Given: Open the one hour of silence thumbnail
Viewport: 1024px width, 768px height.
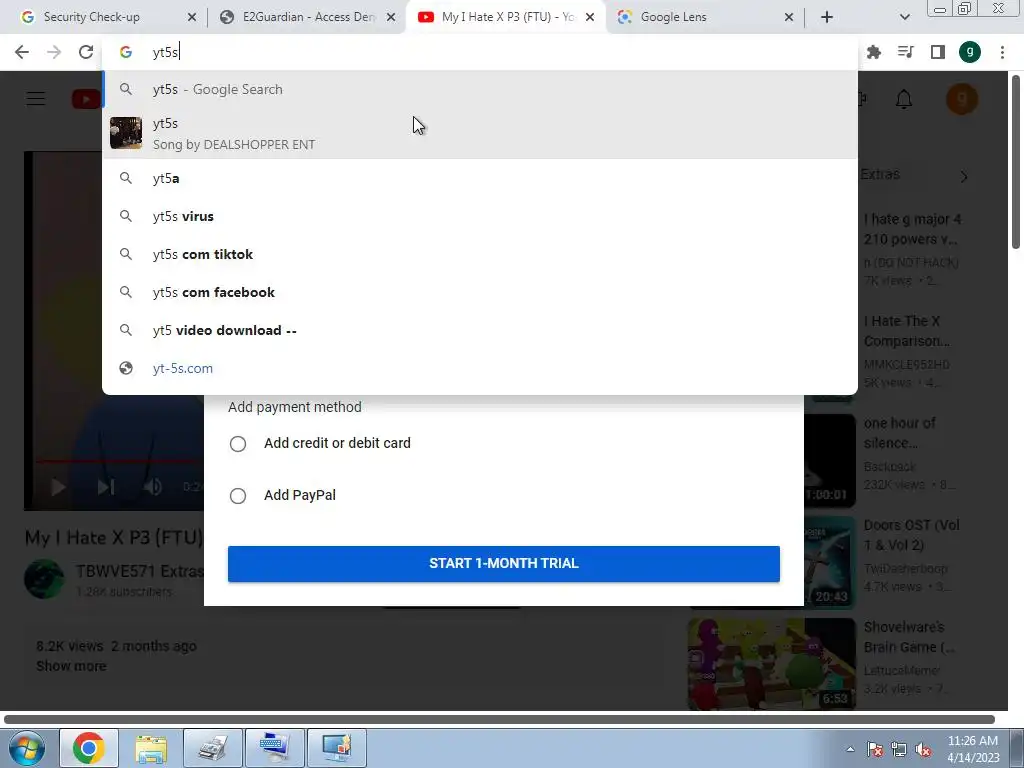Looking at the screenshot, I should pos(830,460).
